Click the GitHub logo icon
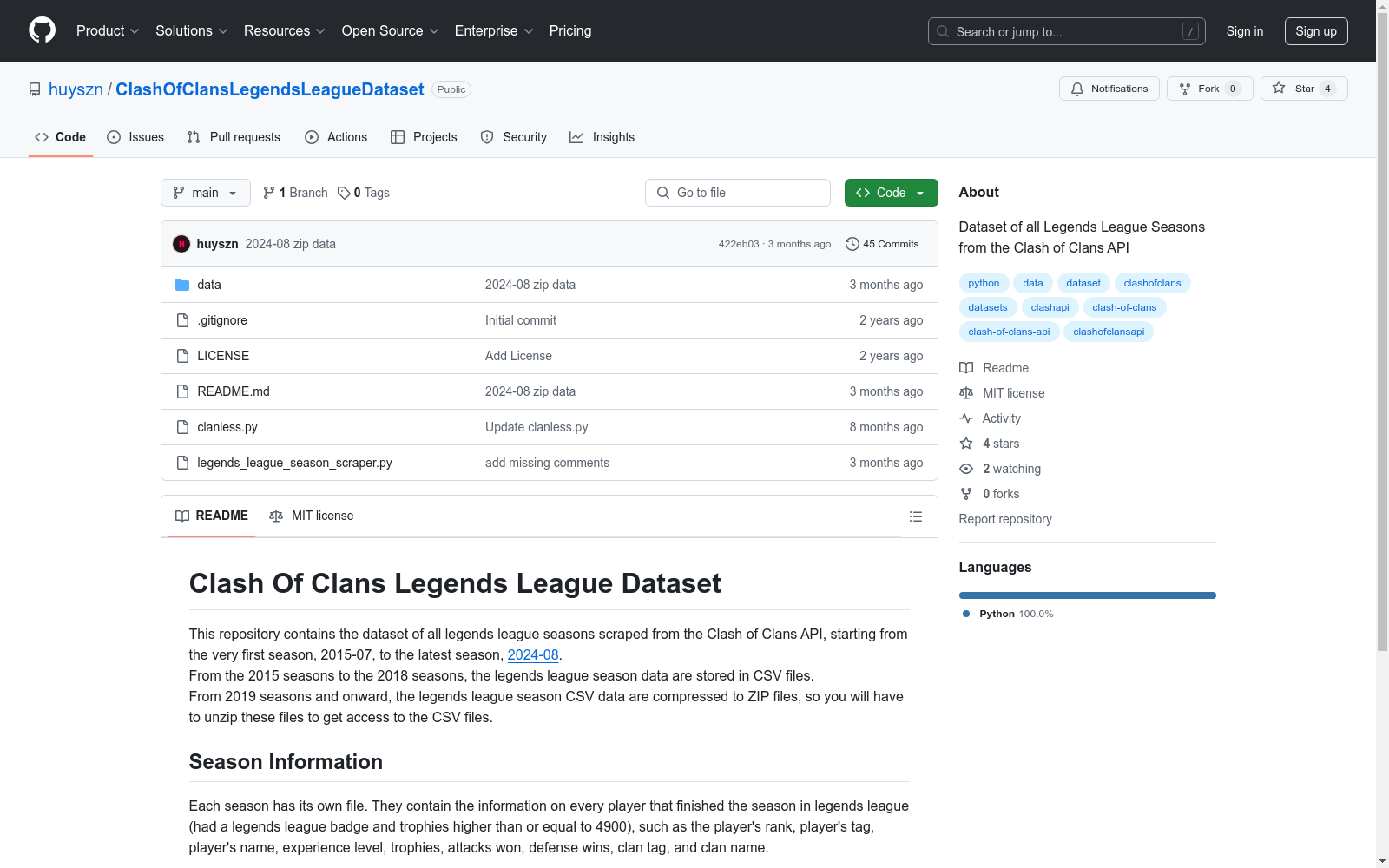 pos(42,30)
